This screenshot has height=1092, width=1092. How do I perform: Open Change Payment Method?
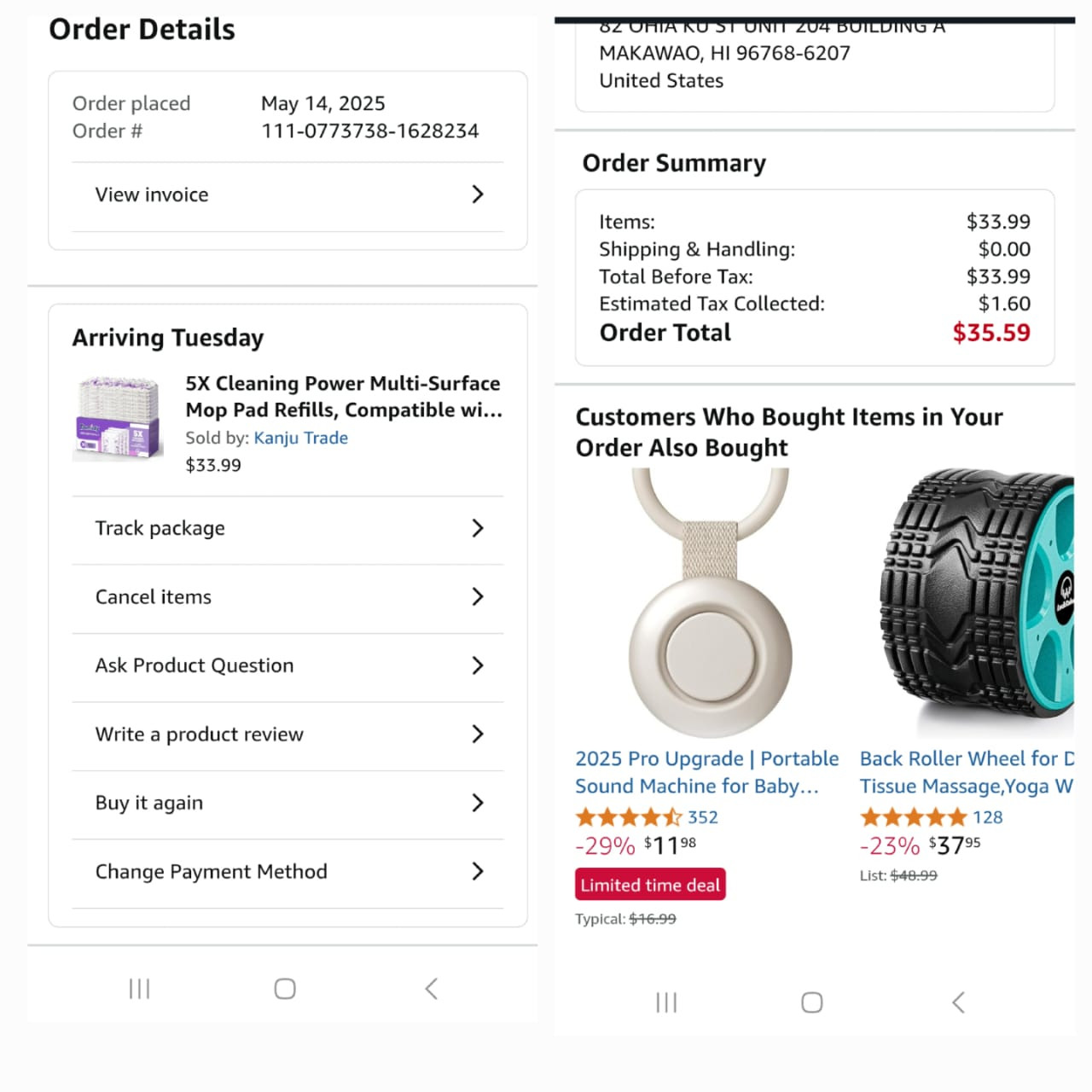(212, 872)
